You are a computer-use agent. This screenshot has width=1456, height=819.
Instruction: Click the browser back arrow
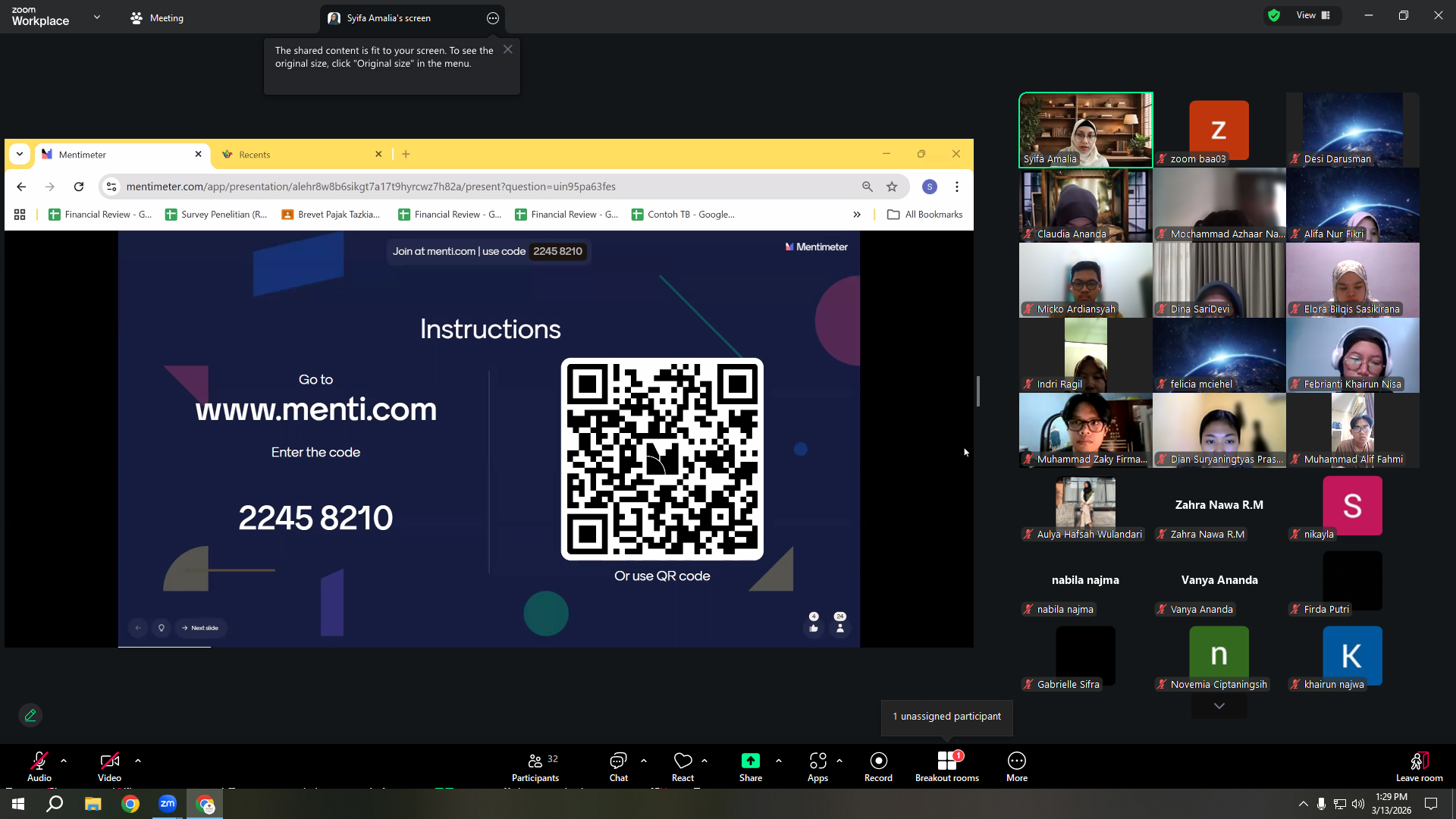click(x=21, y=187)
